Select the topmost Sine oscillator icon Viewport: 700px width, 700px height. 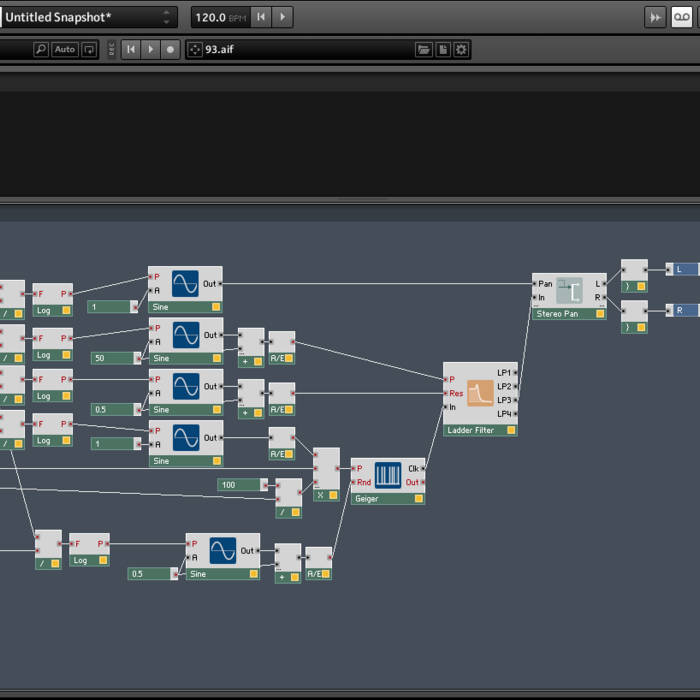[x=186, y=284]
